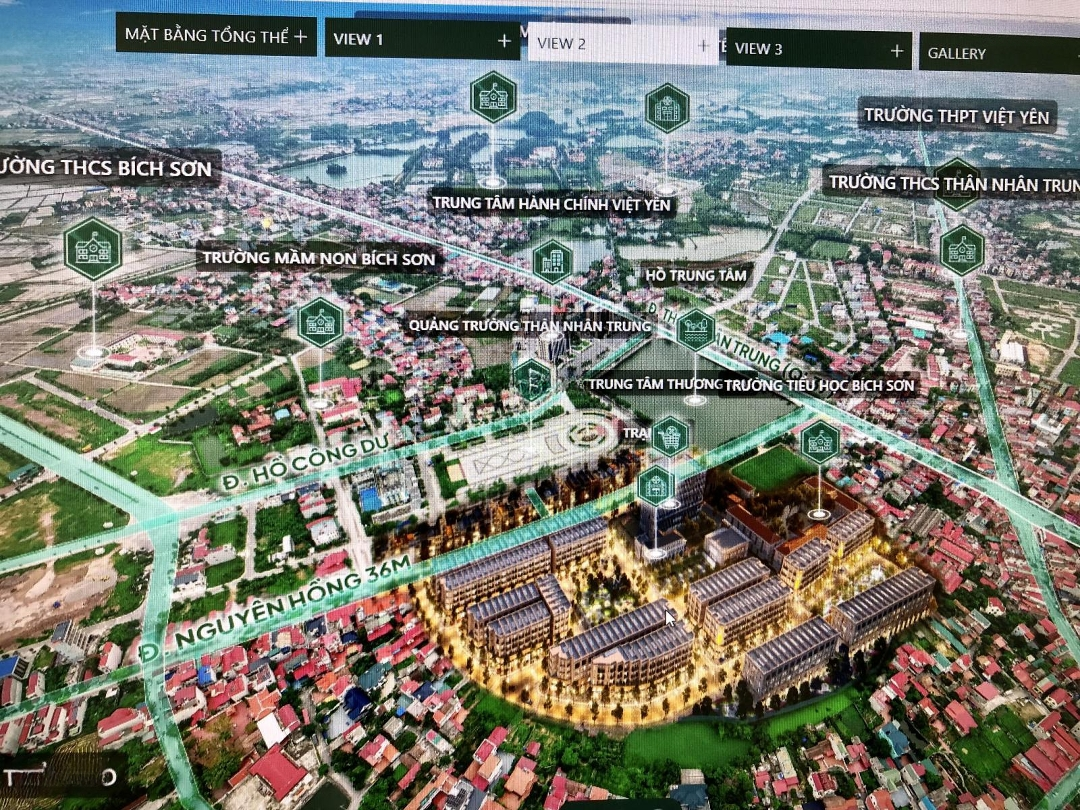Image resolution: width=1080 pixels, height=810 pixels.
Task: Click the shopping cart hexagon marker
Action: 670,436
